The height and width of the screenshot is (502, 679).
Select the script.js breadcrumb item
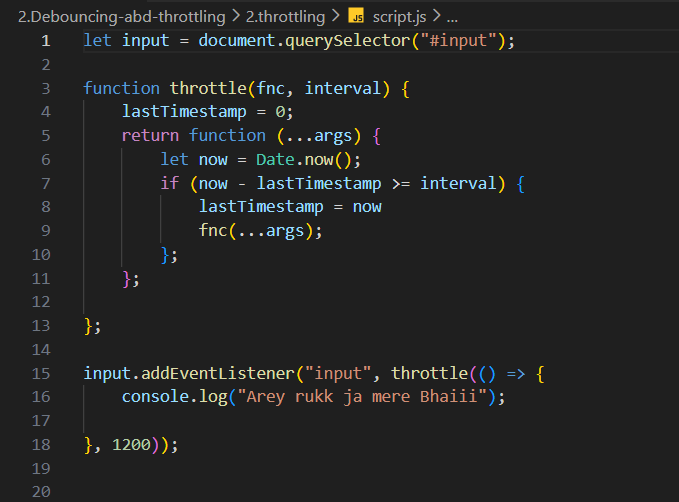[399, 17]
